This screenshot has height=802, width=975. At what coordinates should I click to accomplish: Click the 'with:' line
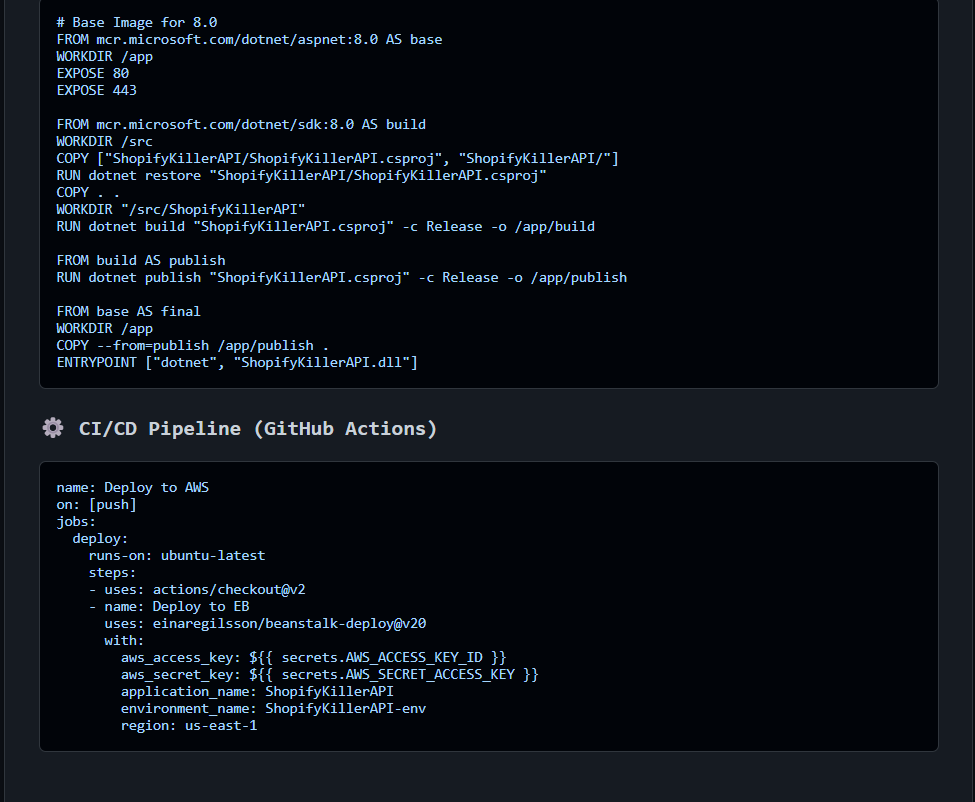(x=124, y=640)
